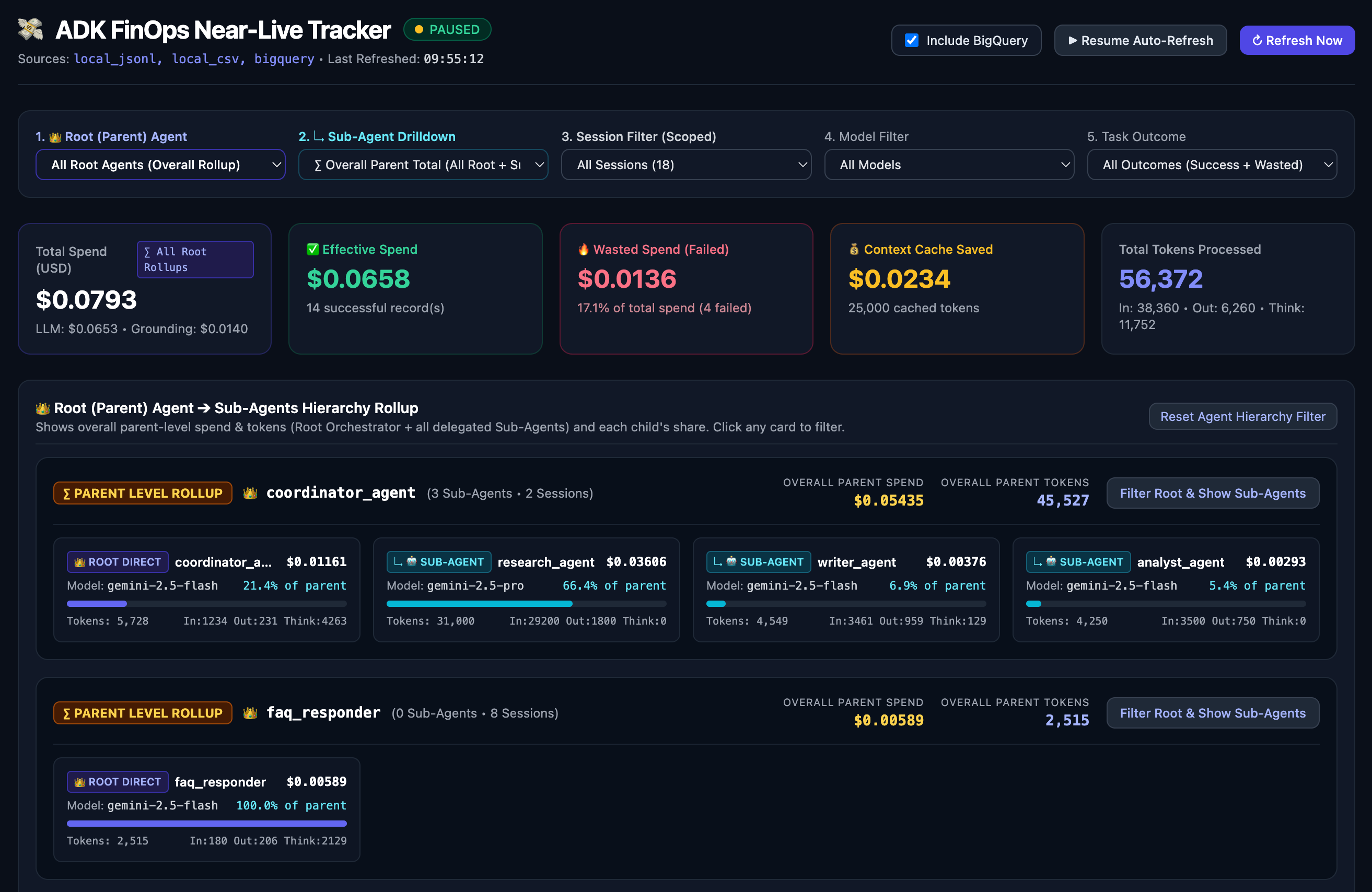Click the Refresh Now button
The image size is (1372, 892).
point(1297,40)
